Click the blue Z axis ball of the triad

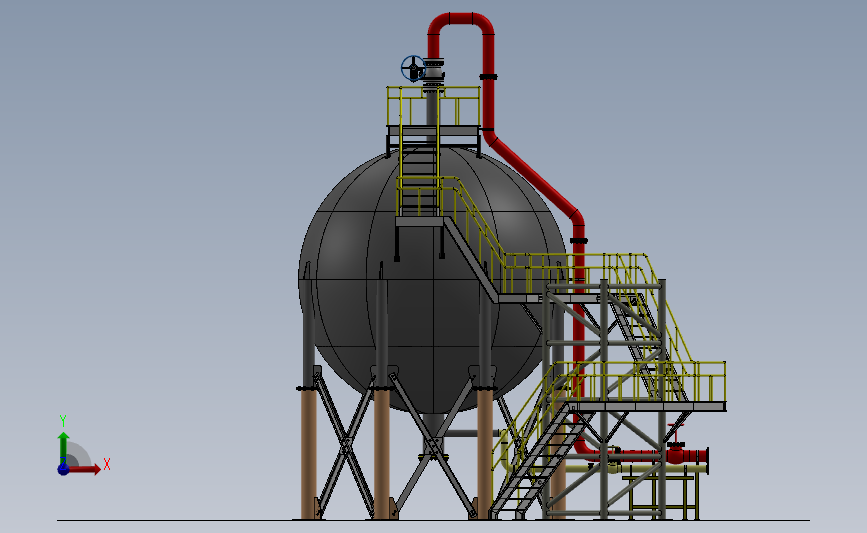(64, 469)
